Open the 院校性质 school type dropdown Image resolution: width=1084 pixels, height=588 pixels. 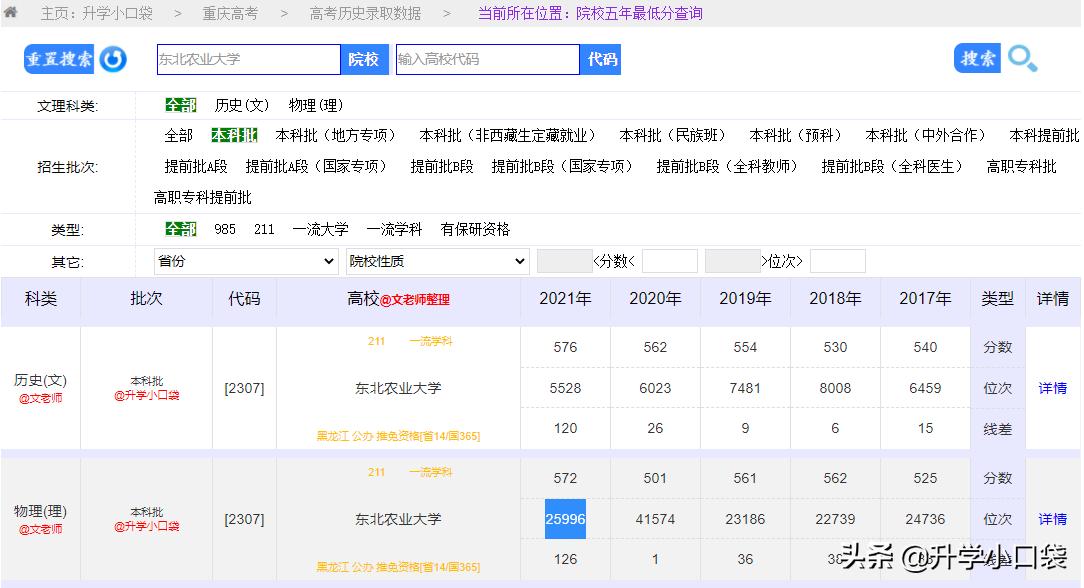(437, 261)
